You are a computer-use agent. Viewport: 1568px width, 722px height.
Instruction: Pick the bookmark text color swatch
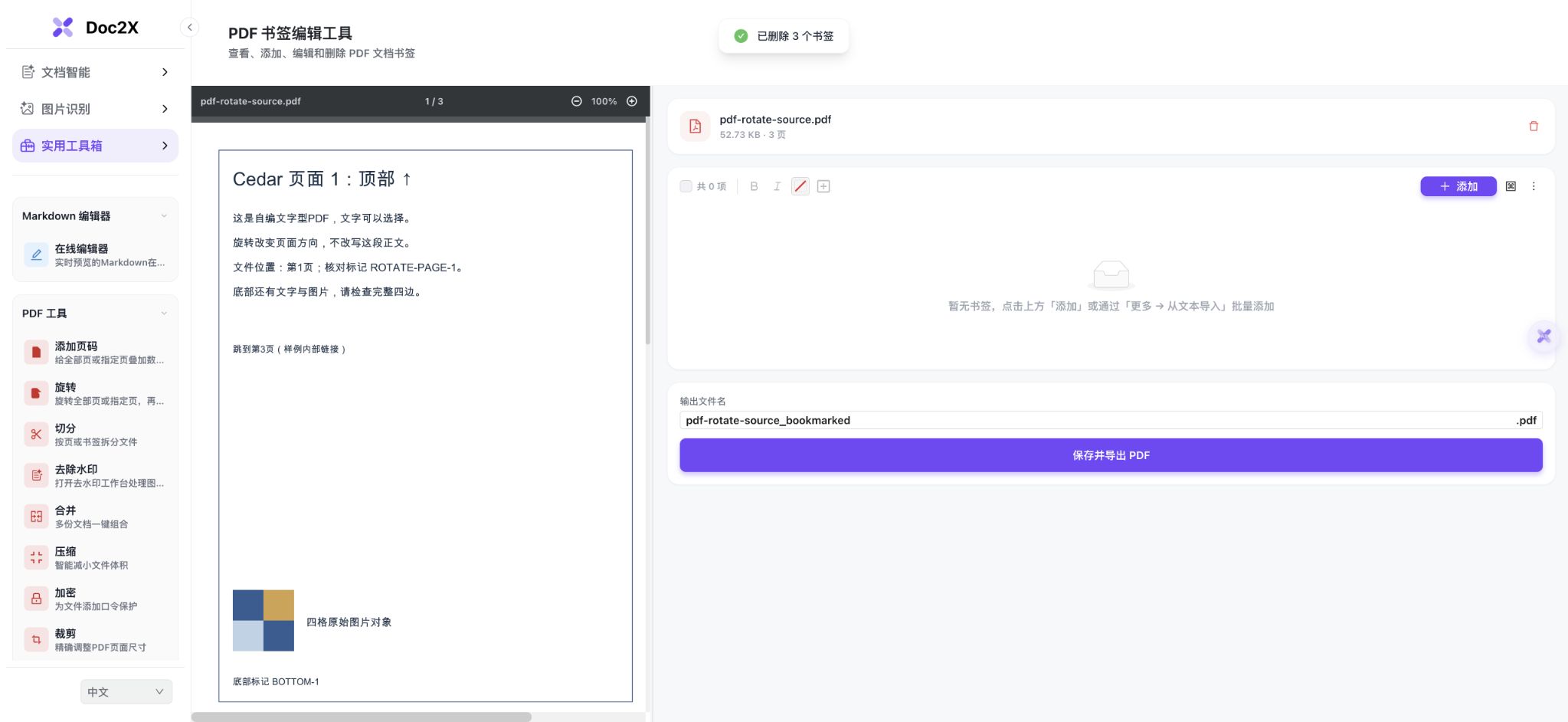coord(800,186)
